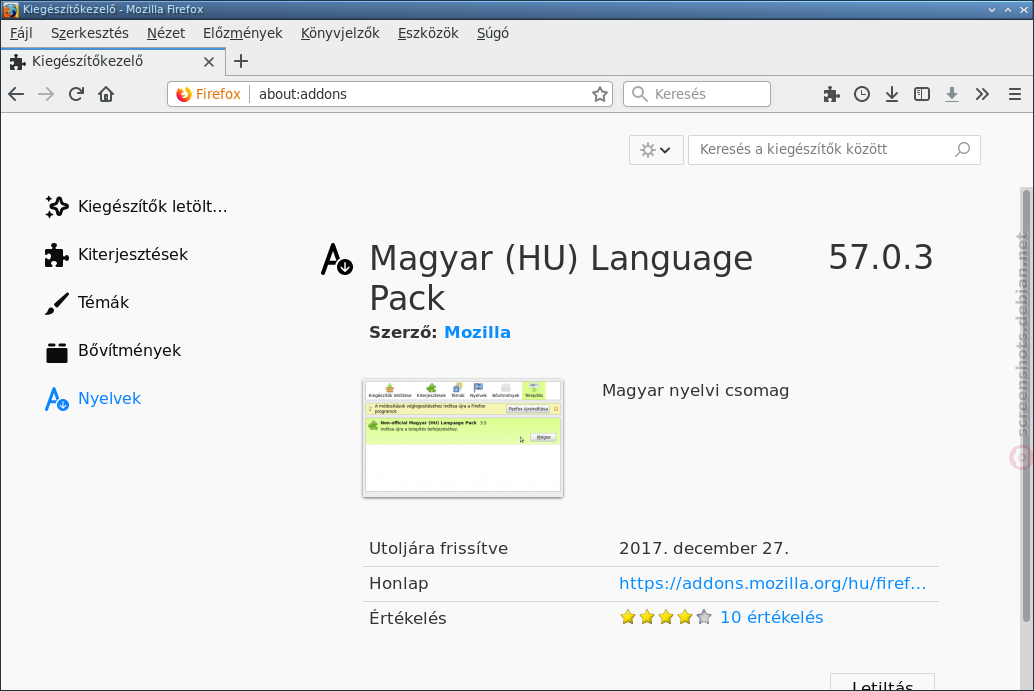1034x691 pixels.
Task: Click the Utoljára frissítve label
Action: pyautogui.click(x=439, y=549)
